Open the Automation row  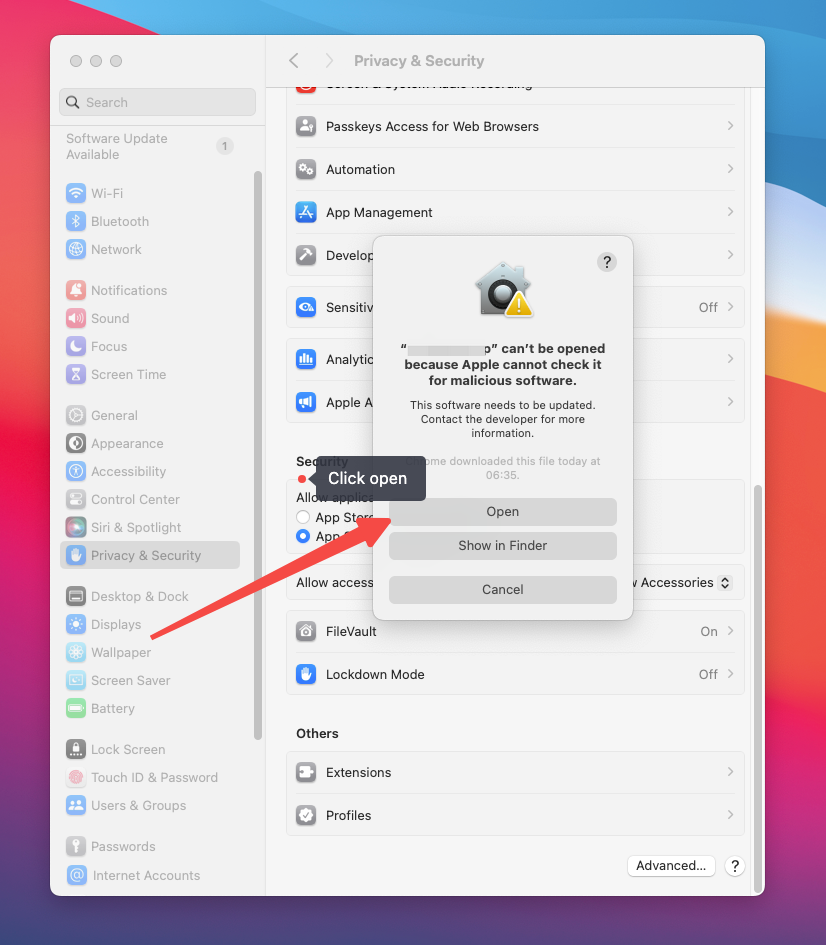pyautogui.click(x=515, y=169)
